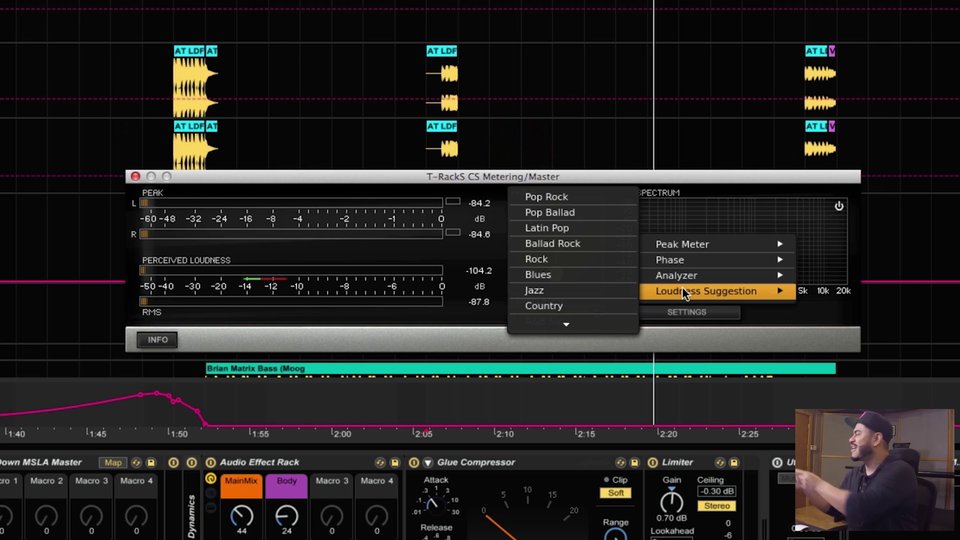Screen dimensions: 960x540
Task: Toggle the collapsed Dynamics device activator
Action: click(x=192, y=462)
